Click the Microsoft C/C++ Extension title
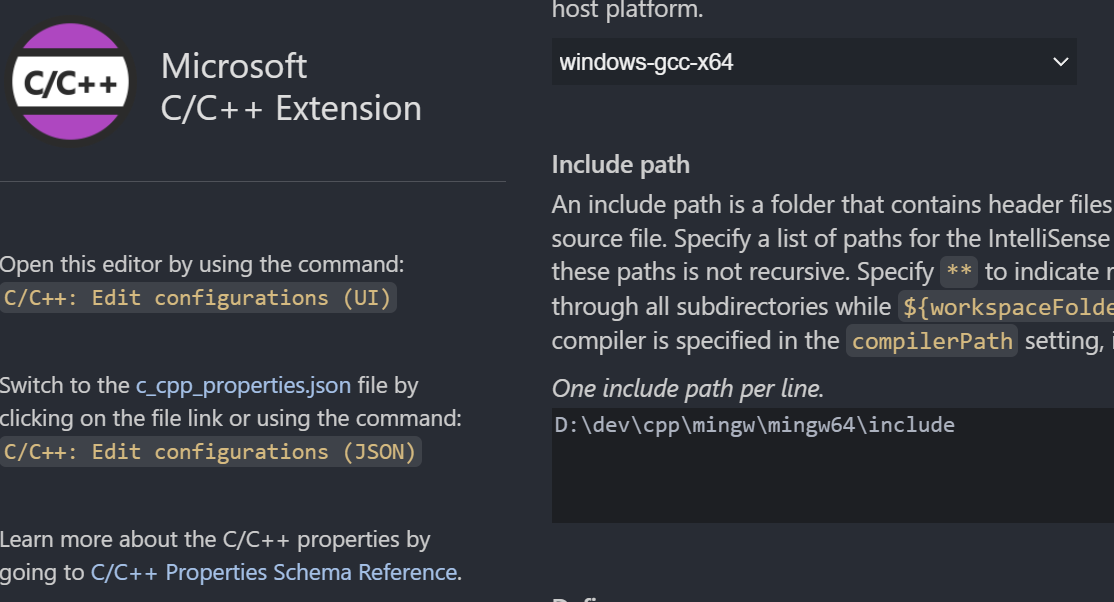 click(291, 87)
